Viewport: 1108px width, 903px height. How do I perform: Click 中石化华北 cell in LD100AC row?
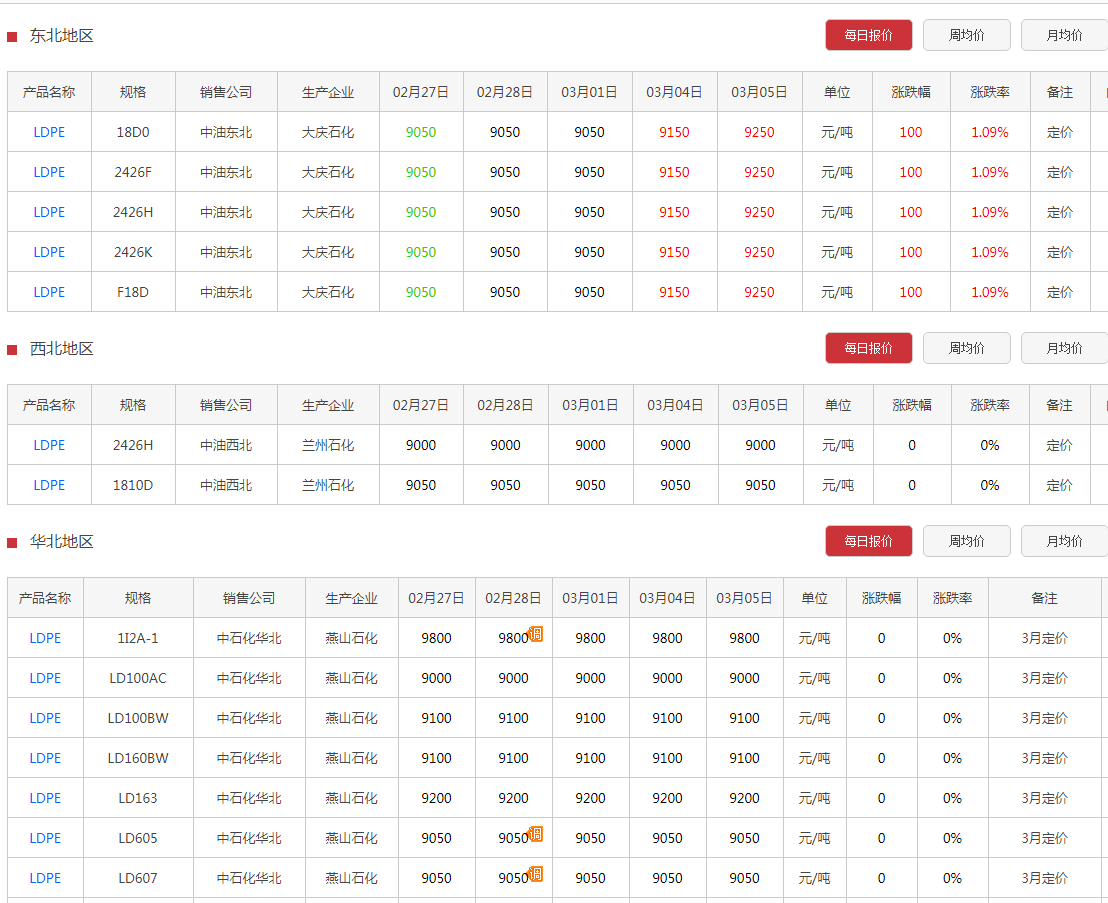click(x=249, y=678)
